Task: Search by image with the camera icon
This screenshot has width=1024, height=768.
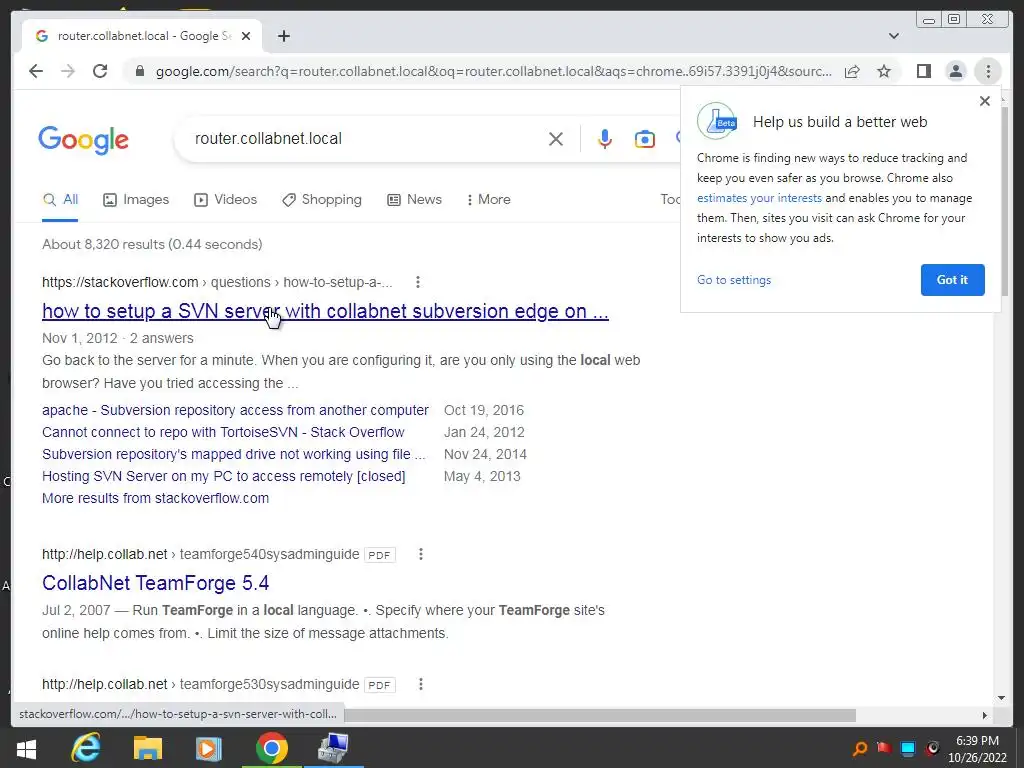Action: (645, 139)
